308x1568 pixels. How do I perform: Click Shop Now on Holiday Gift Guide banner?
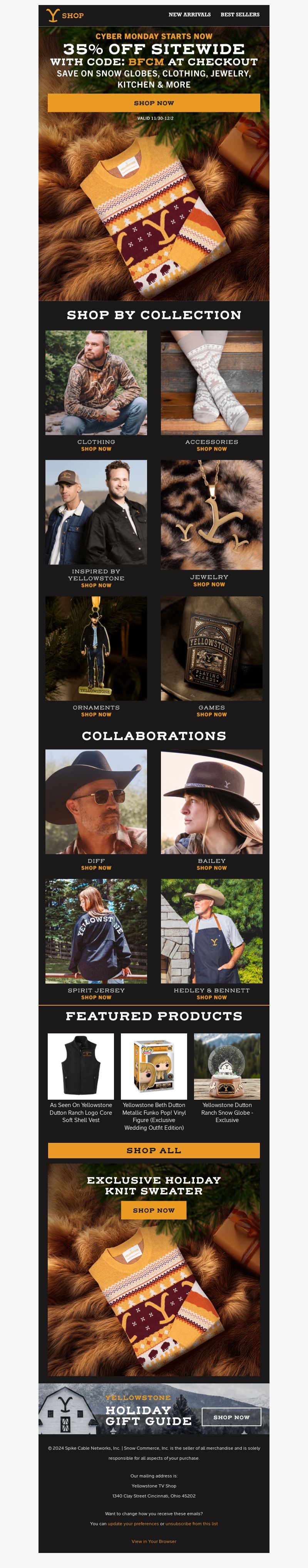pyautogui.click(x=231, y=1417)
